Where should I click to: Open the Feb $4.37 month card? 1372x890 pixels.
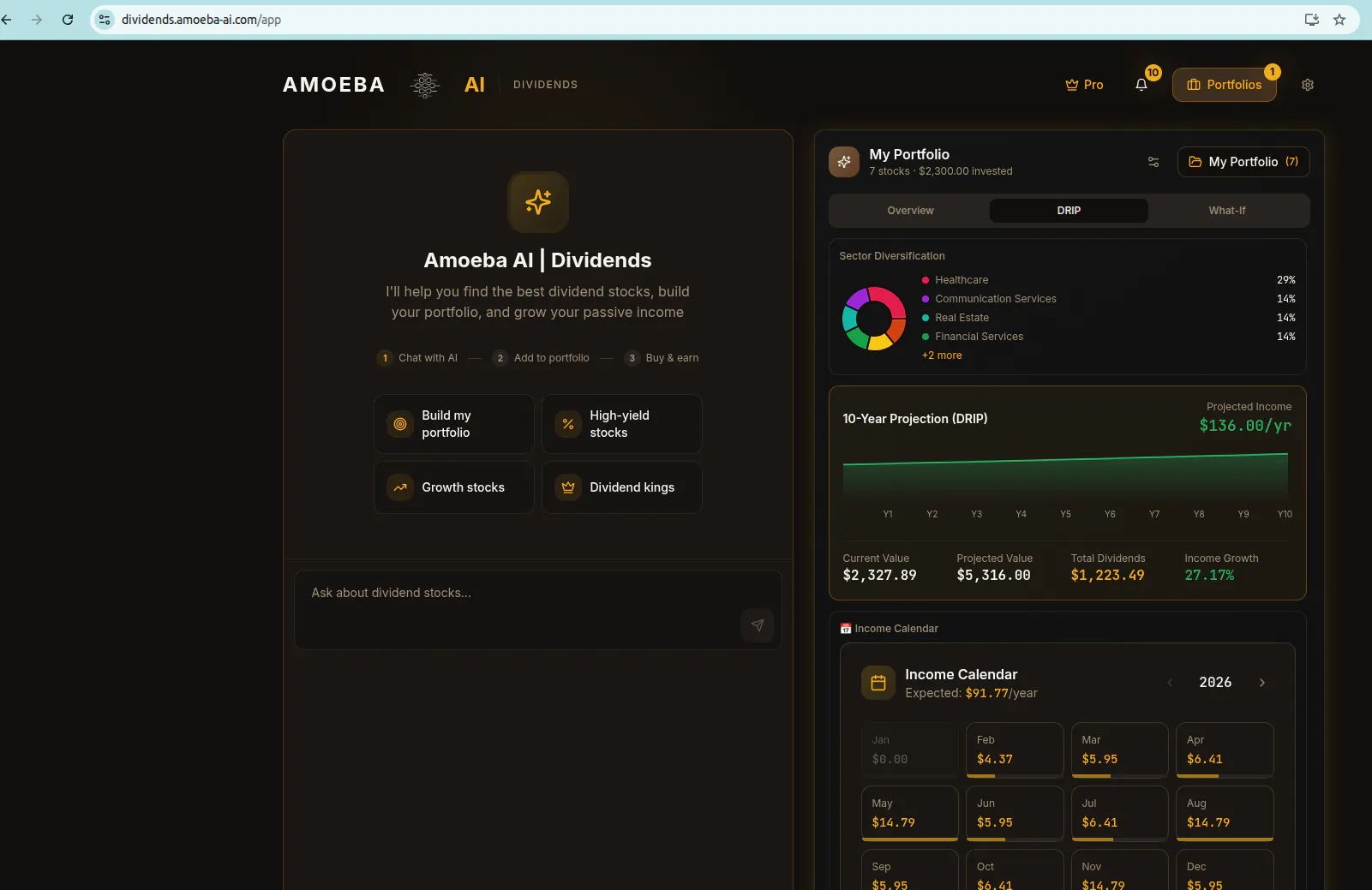[1015, 750]
